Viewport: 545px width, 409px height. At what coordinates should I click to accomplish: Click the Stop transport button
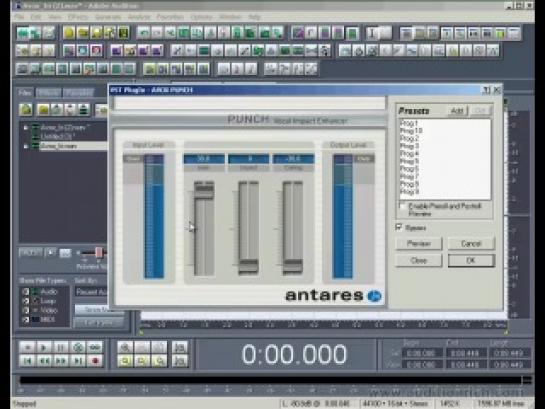click(x=27, y=347)
